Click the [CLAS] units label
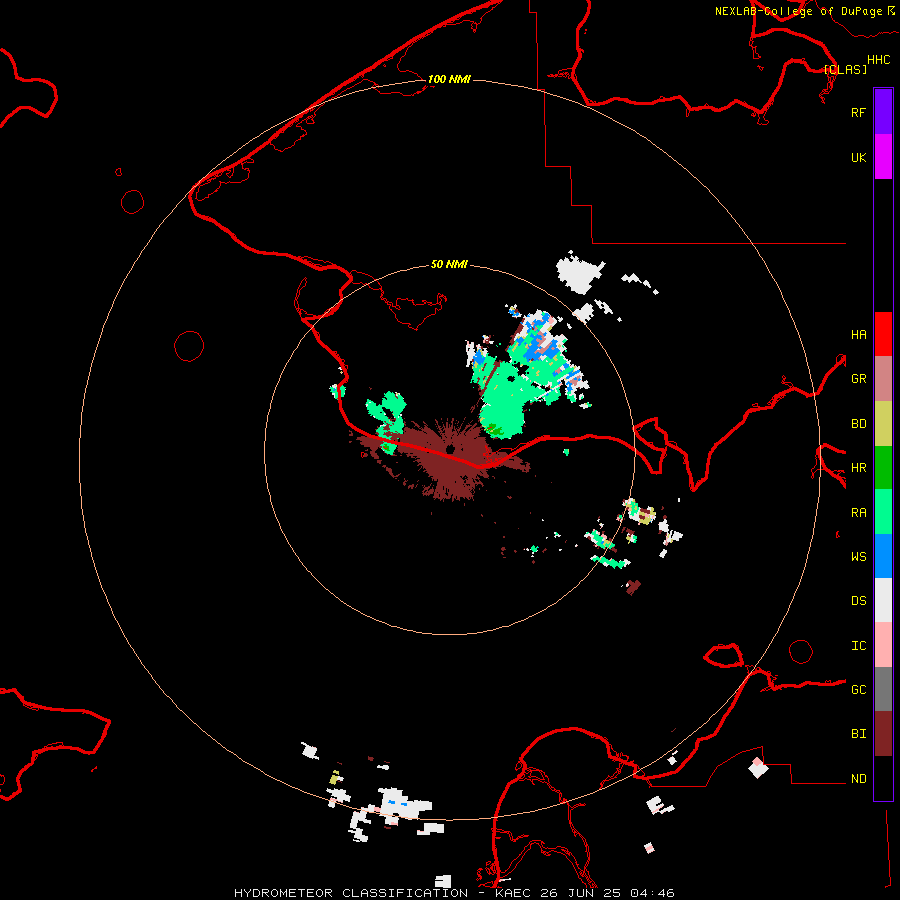 tap(845, 69)
